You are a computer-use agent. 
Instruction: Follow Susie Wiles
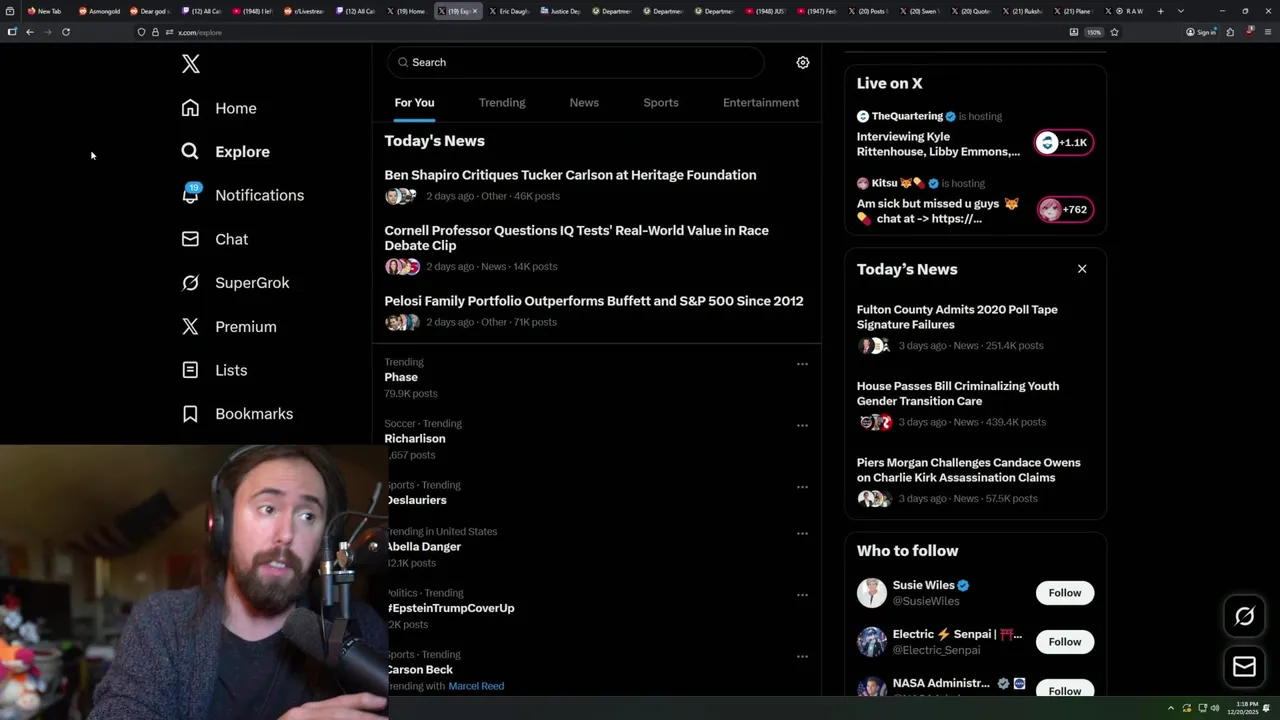[1065, 593]
